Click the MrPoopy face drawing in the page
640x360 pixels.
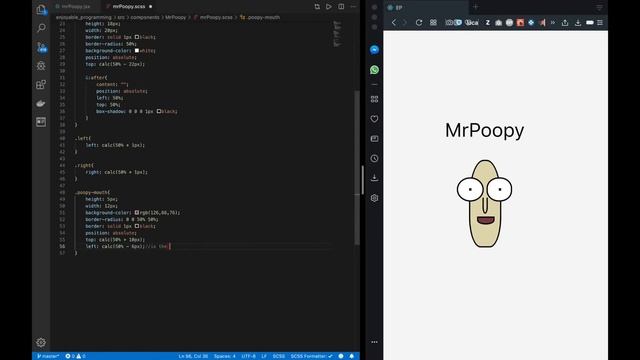coord(484,203)
